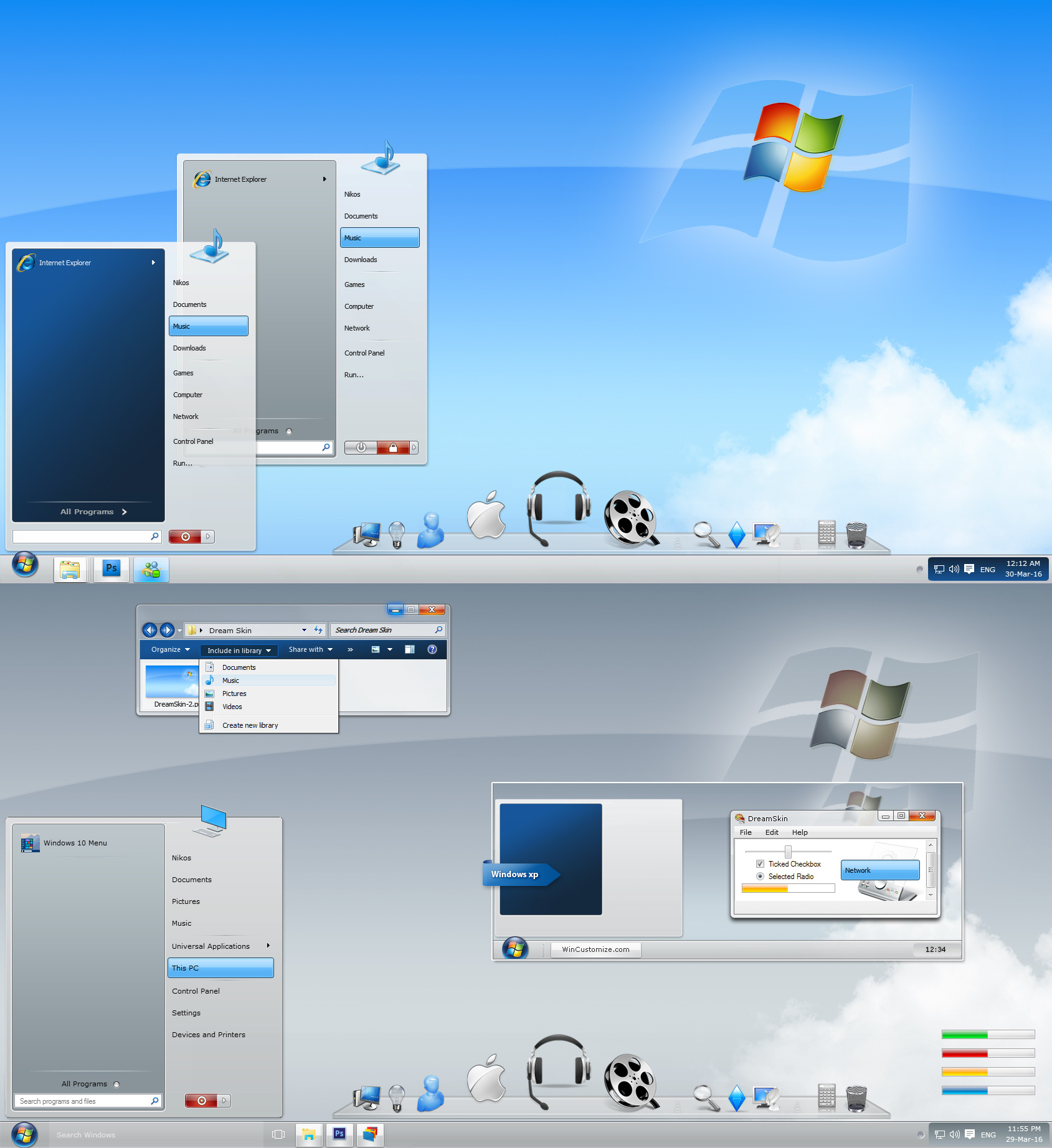Open the DreamSkin Help menu
The image size is (1052, 1148).
pos(800,832)
